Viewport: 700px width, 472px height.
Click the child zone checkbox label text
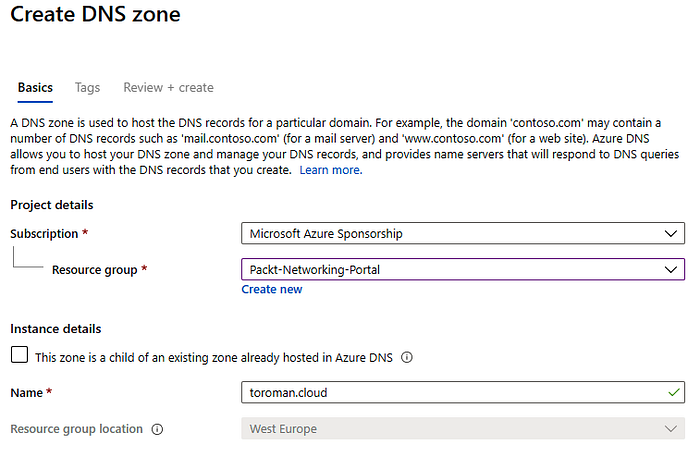click(x=214, y=358)
